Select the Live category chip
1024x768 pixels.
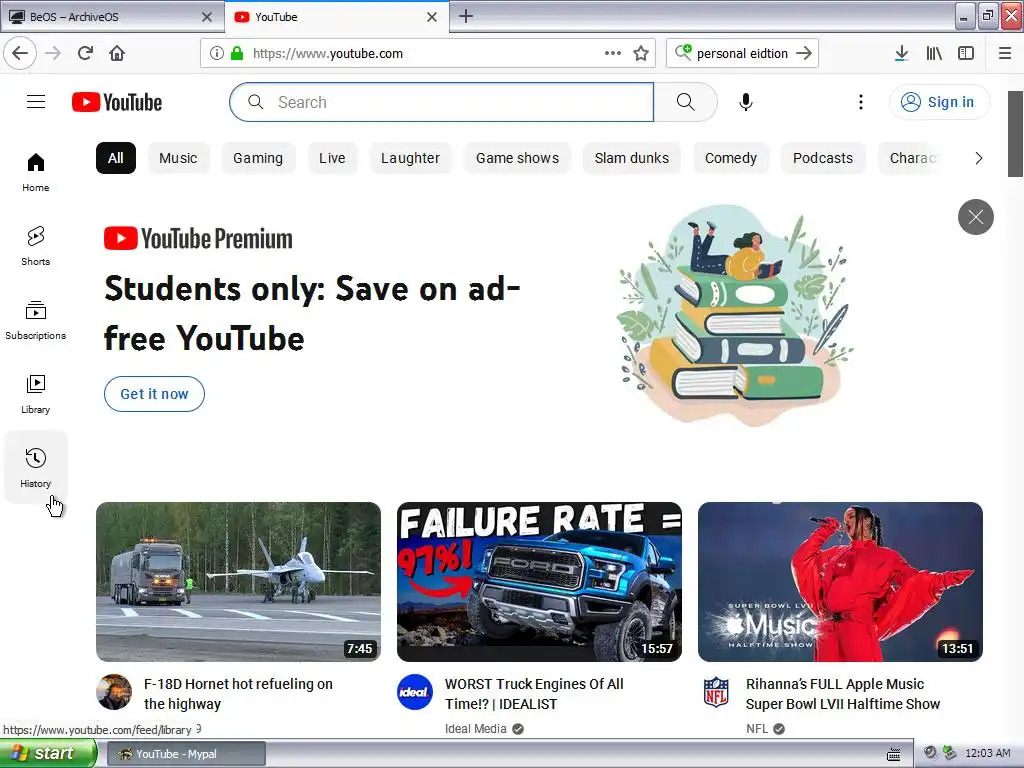coord(332,158)
